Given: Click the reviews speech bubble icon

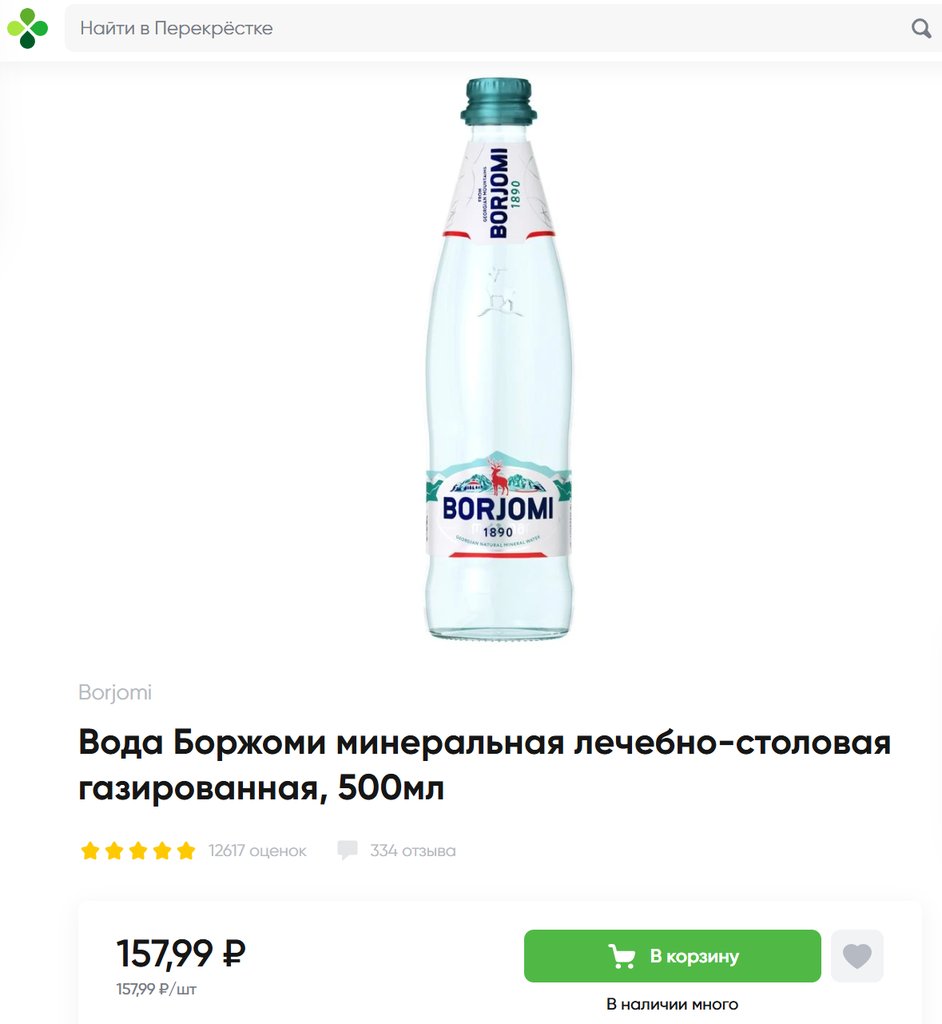Looking at the screenshot, I should pyautogui.click(x=347, y=850).
